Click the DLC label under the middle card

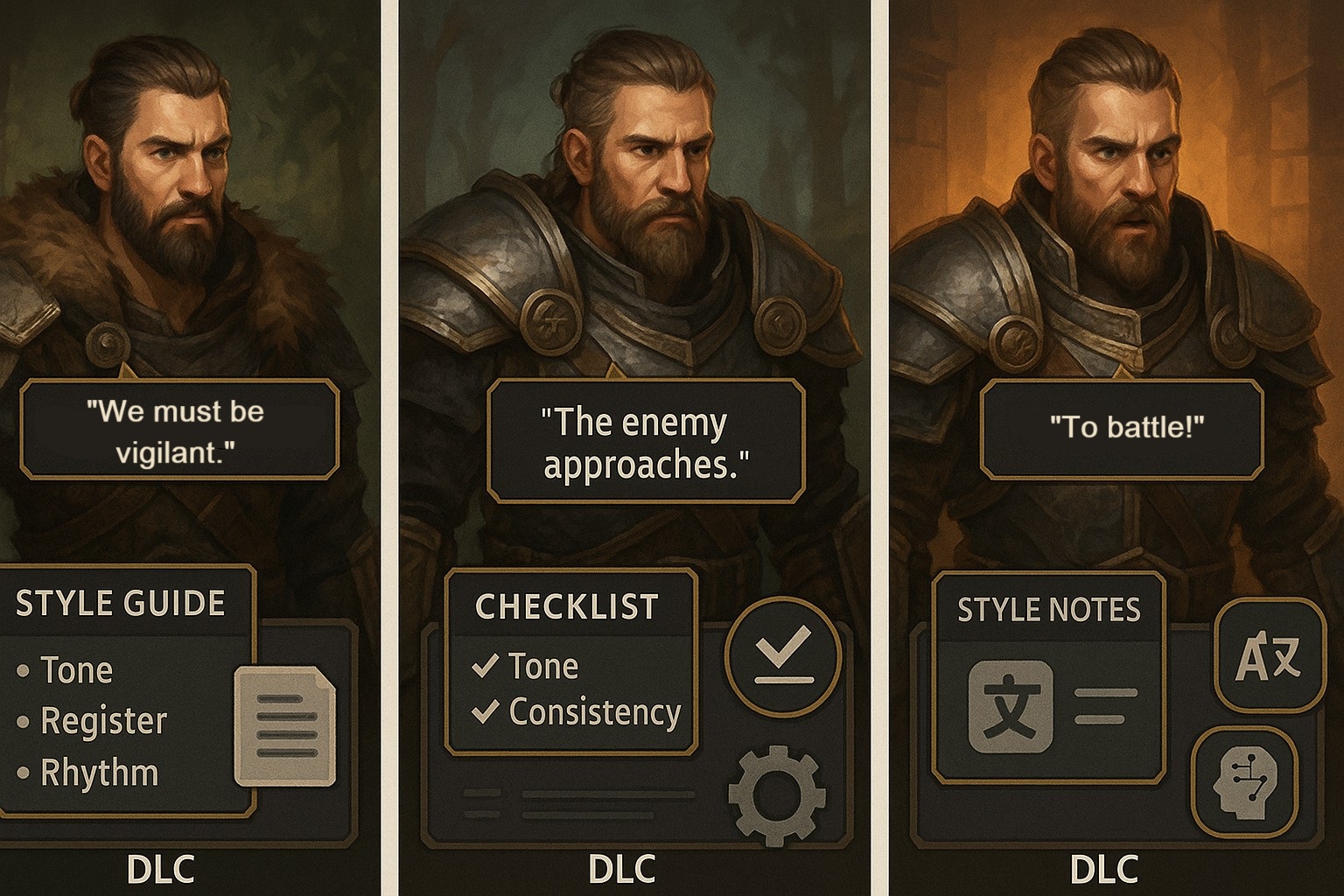coord(622,870)
